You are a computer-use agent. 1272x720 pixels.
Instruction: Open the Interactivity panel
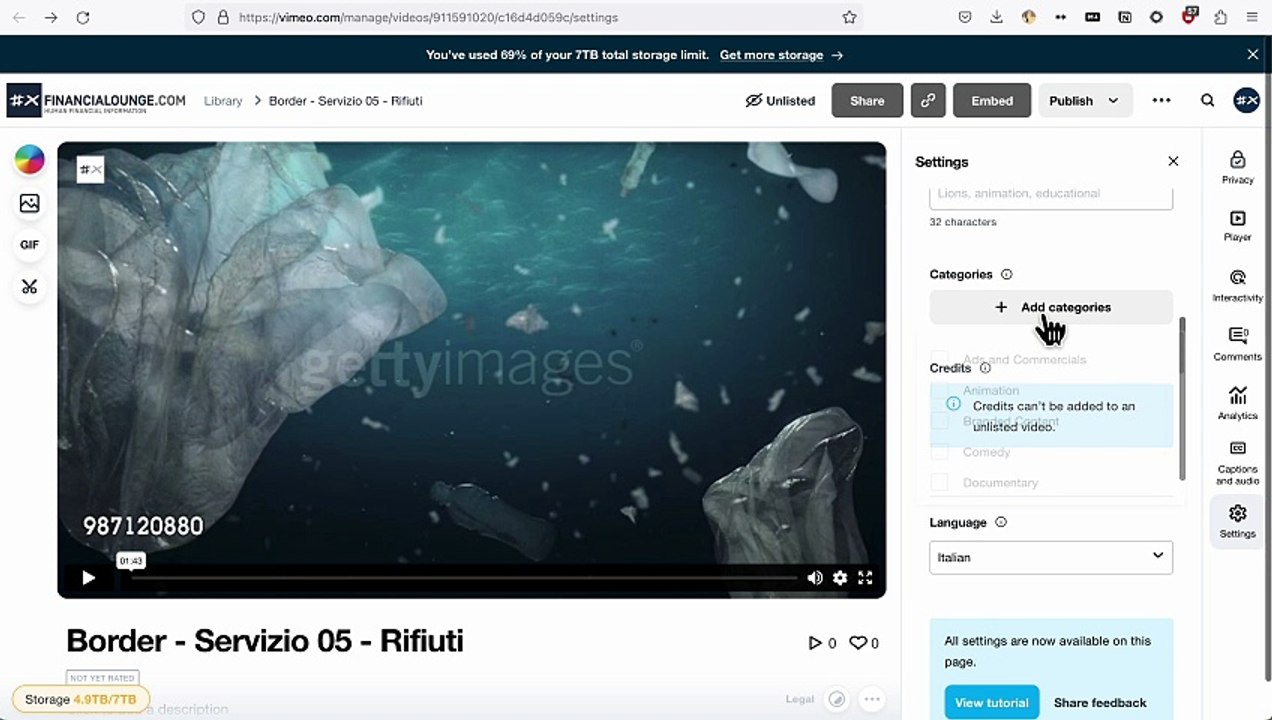point(1237,285)
